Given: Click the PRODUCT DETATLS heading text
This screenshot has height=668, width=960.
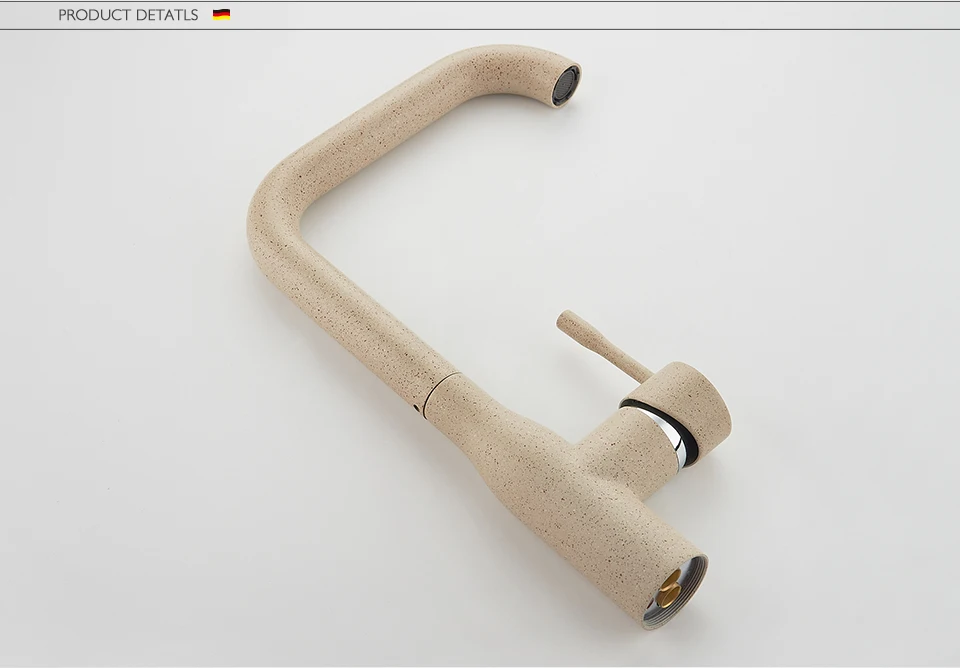Looking at the screenshot, I should [x=128, y=15].
